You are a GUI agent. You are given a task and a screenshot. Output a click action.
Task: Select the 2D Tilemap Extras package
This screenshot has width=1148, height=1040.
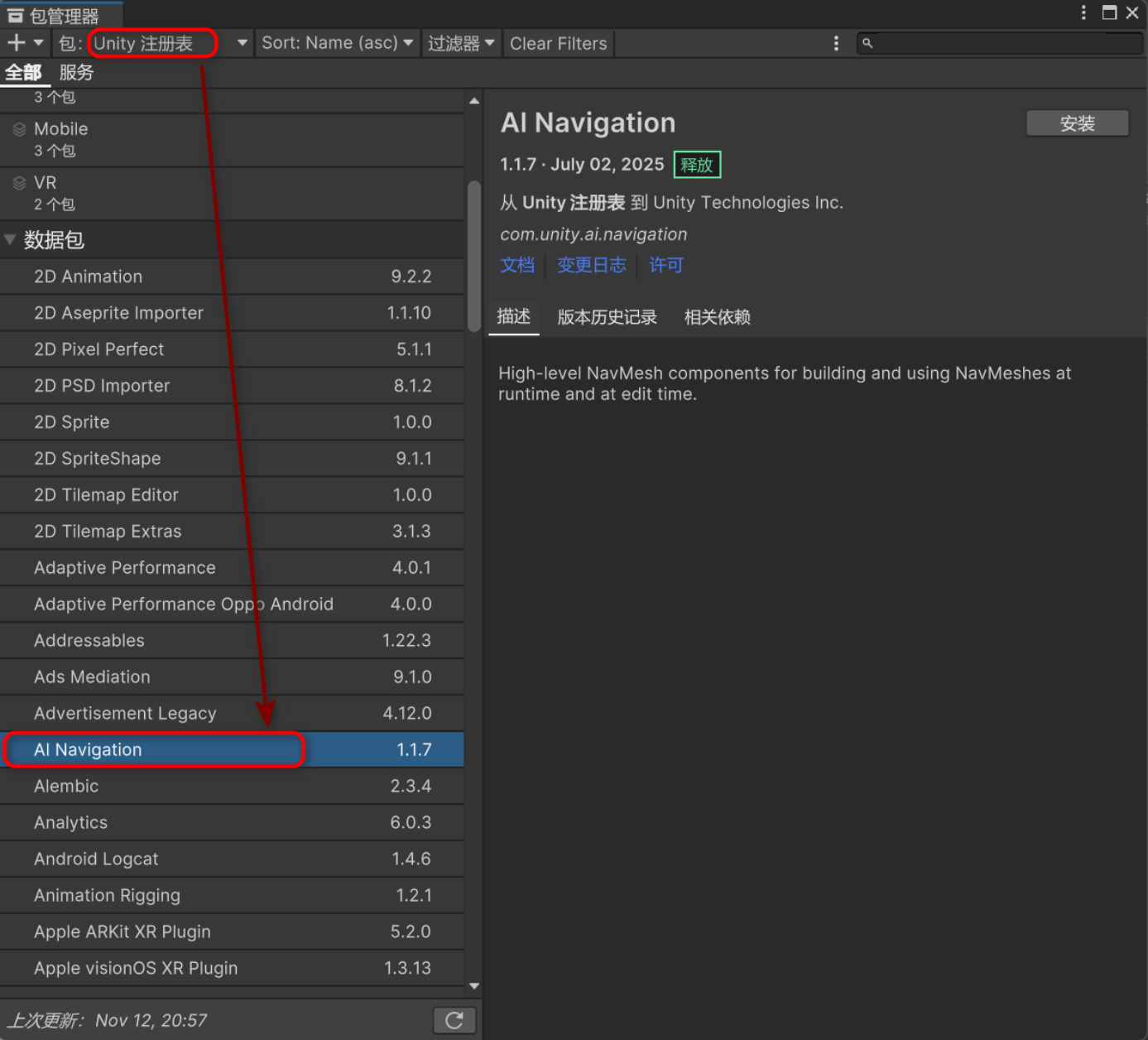[x=232, y=532]
